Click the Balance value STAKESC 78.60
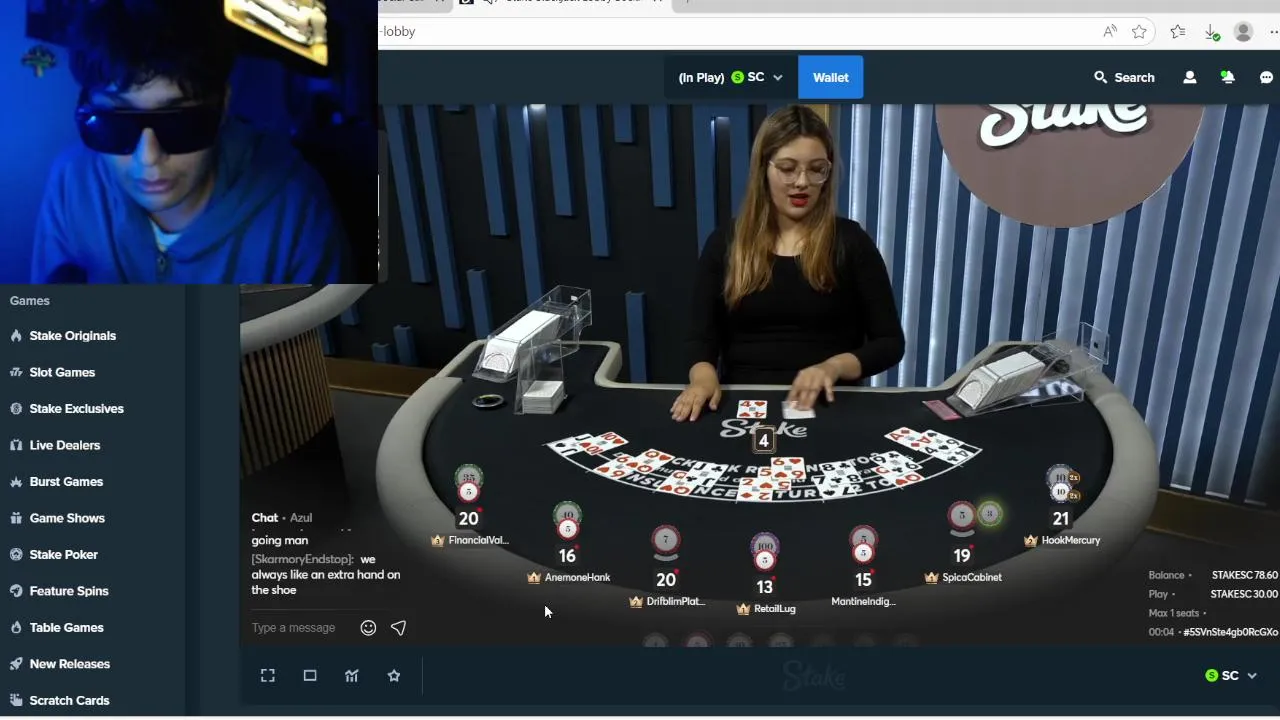The height and width of the screenshot is (720, 1280). (1245, 576)
